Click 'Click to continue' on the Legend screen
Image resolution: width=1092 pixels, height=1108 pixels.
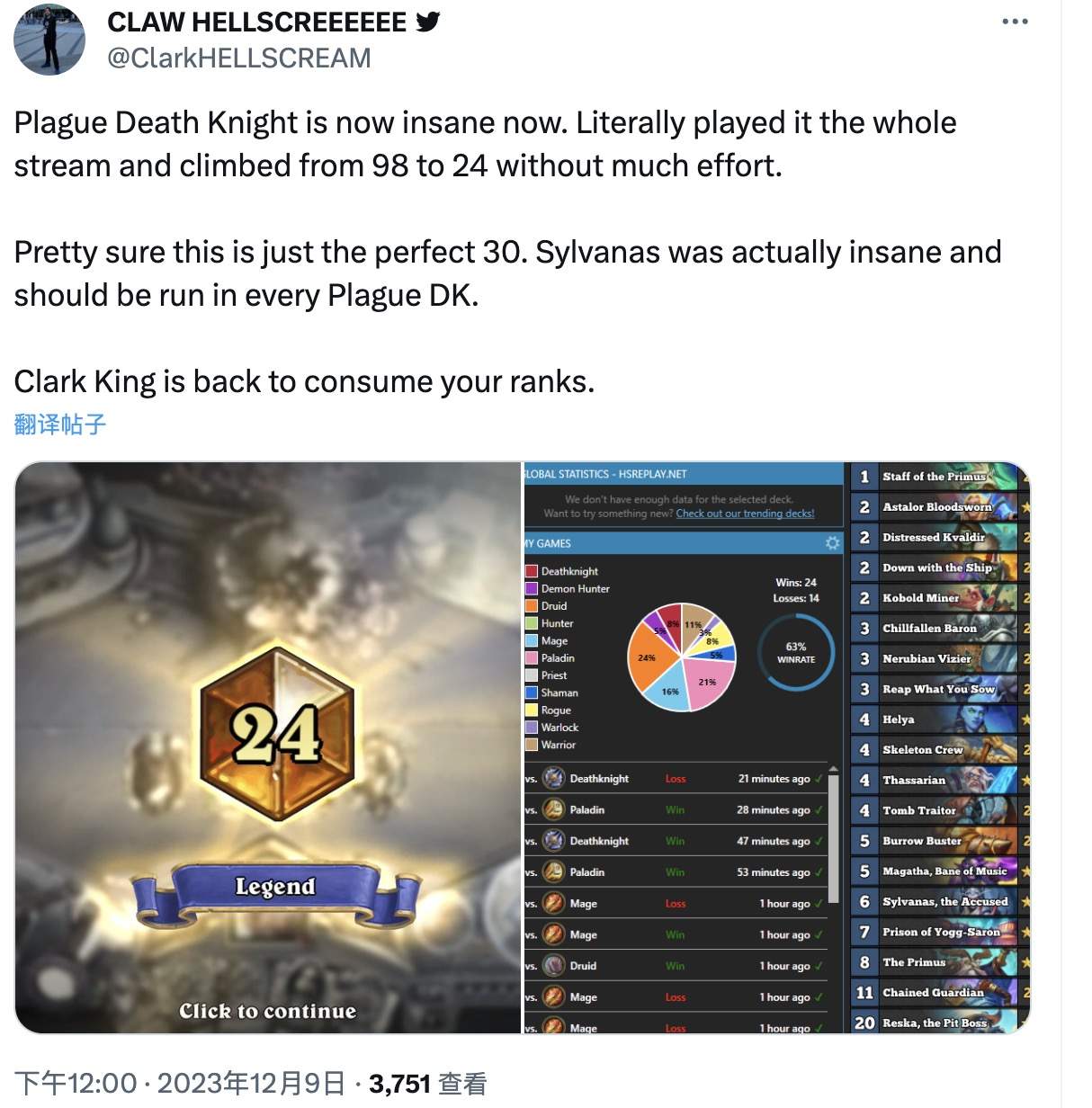[267, 1012]
